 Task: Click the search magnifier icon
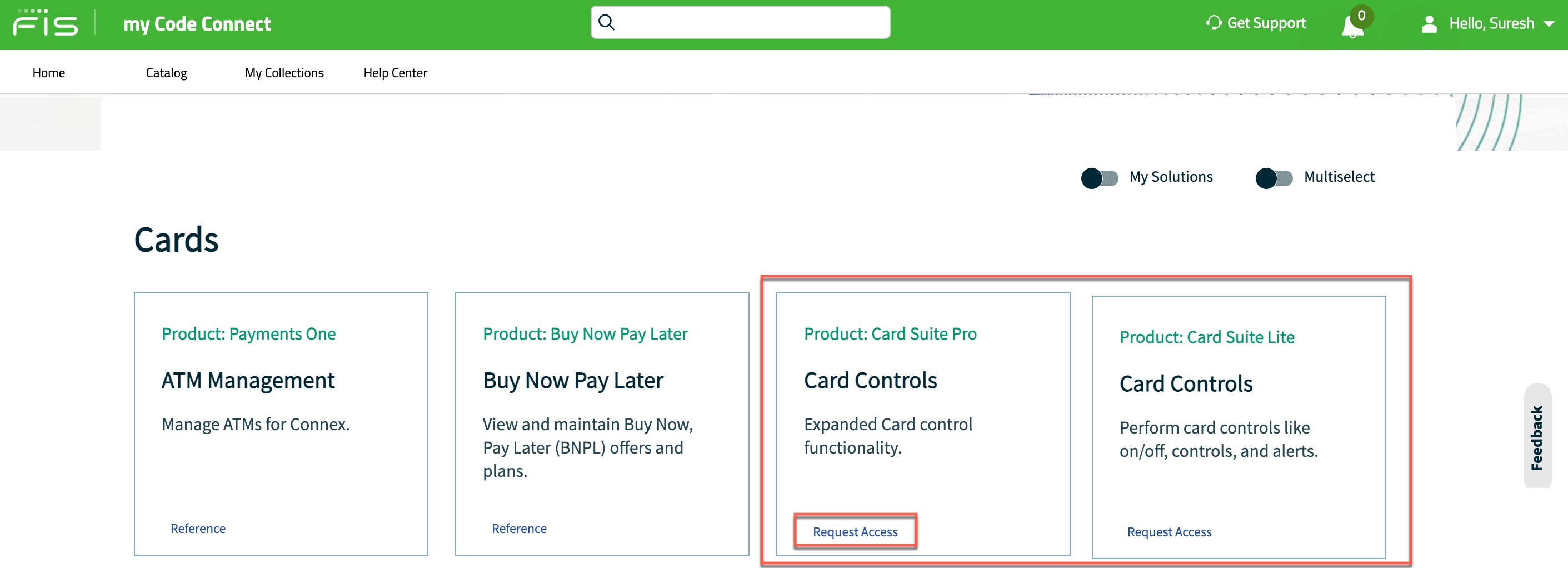pyautogui.click(x=606, y=23)
